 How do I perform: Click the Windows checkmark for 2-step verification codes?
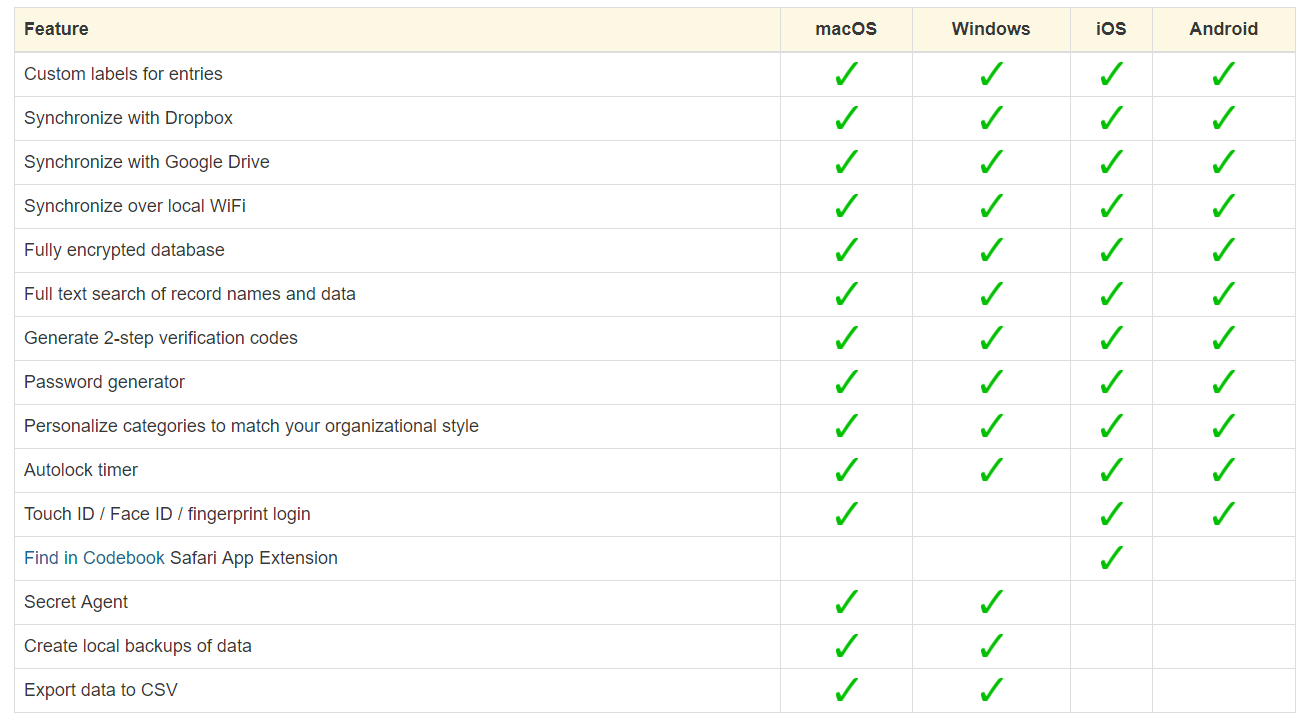click(x=991, y=338)
